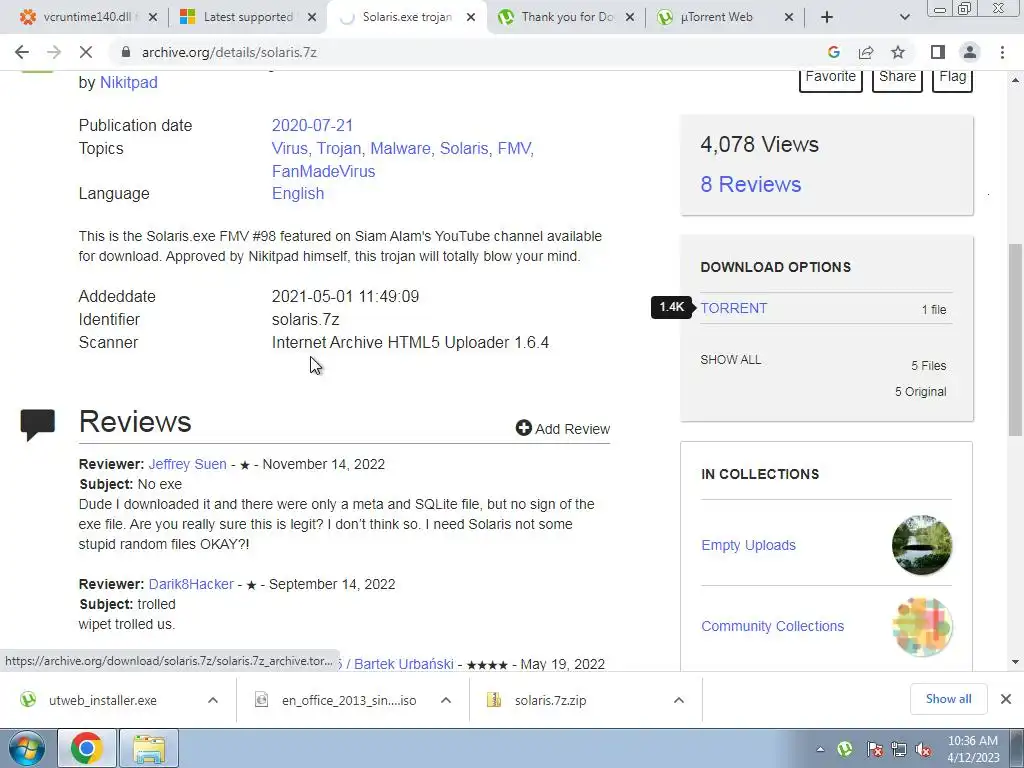
Task: Open reviewer Darik8Hacker's profile
Action: (191, 584)
